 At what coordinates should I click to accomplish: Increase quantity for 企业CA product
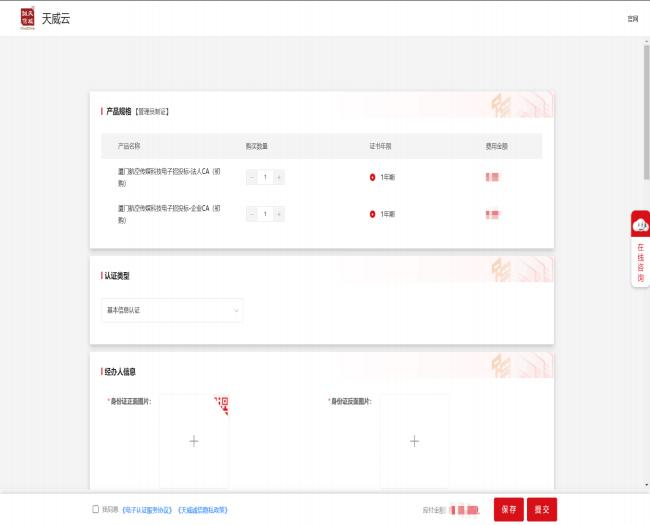[279, 214]
